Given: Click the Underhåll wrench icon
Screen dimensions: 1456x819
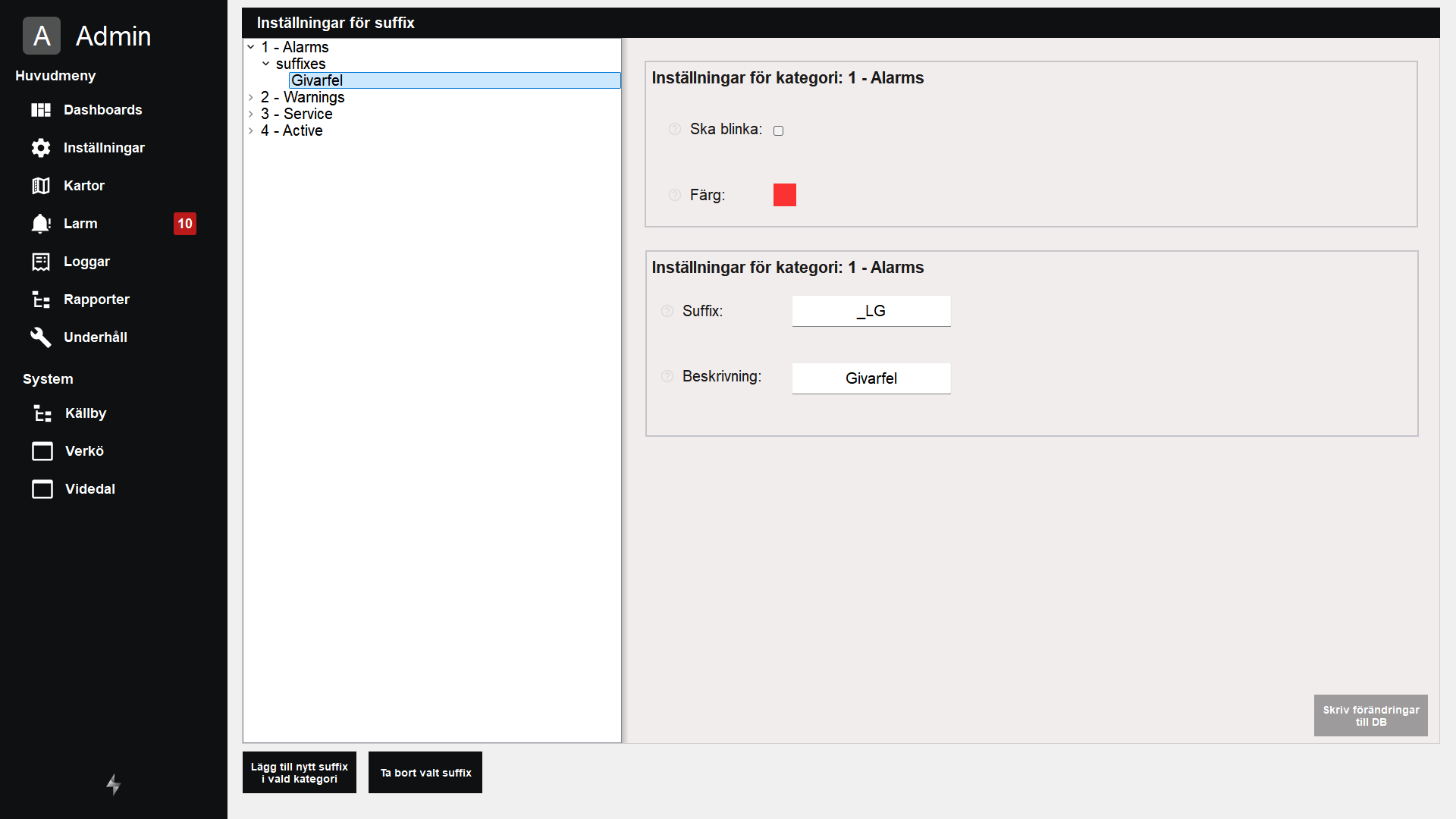Looking at the screenshot, I should click(41, 337).
